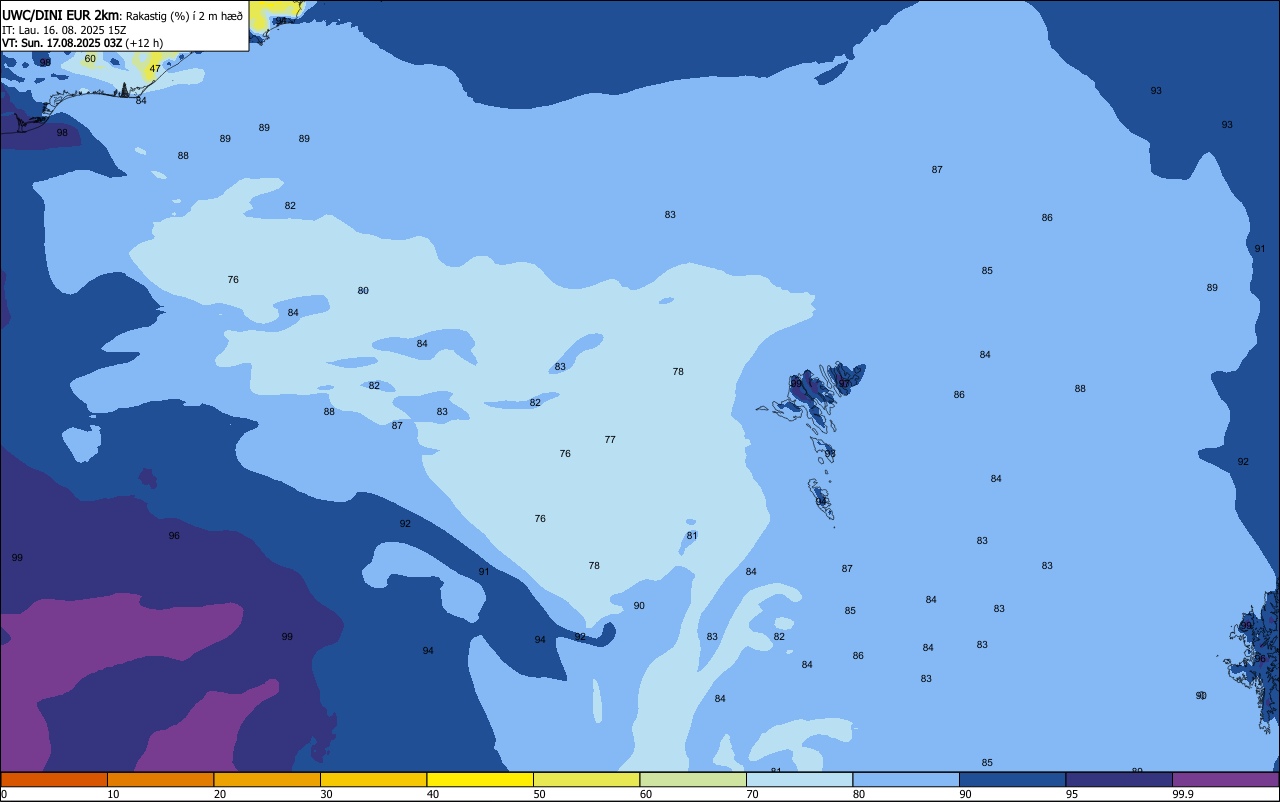
Task: Click the humidity value "77" on the map
Action: [610, 440]
